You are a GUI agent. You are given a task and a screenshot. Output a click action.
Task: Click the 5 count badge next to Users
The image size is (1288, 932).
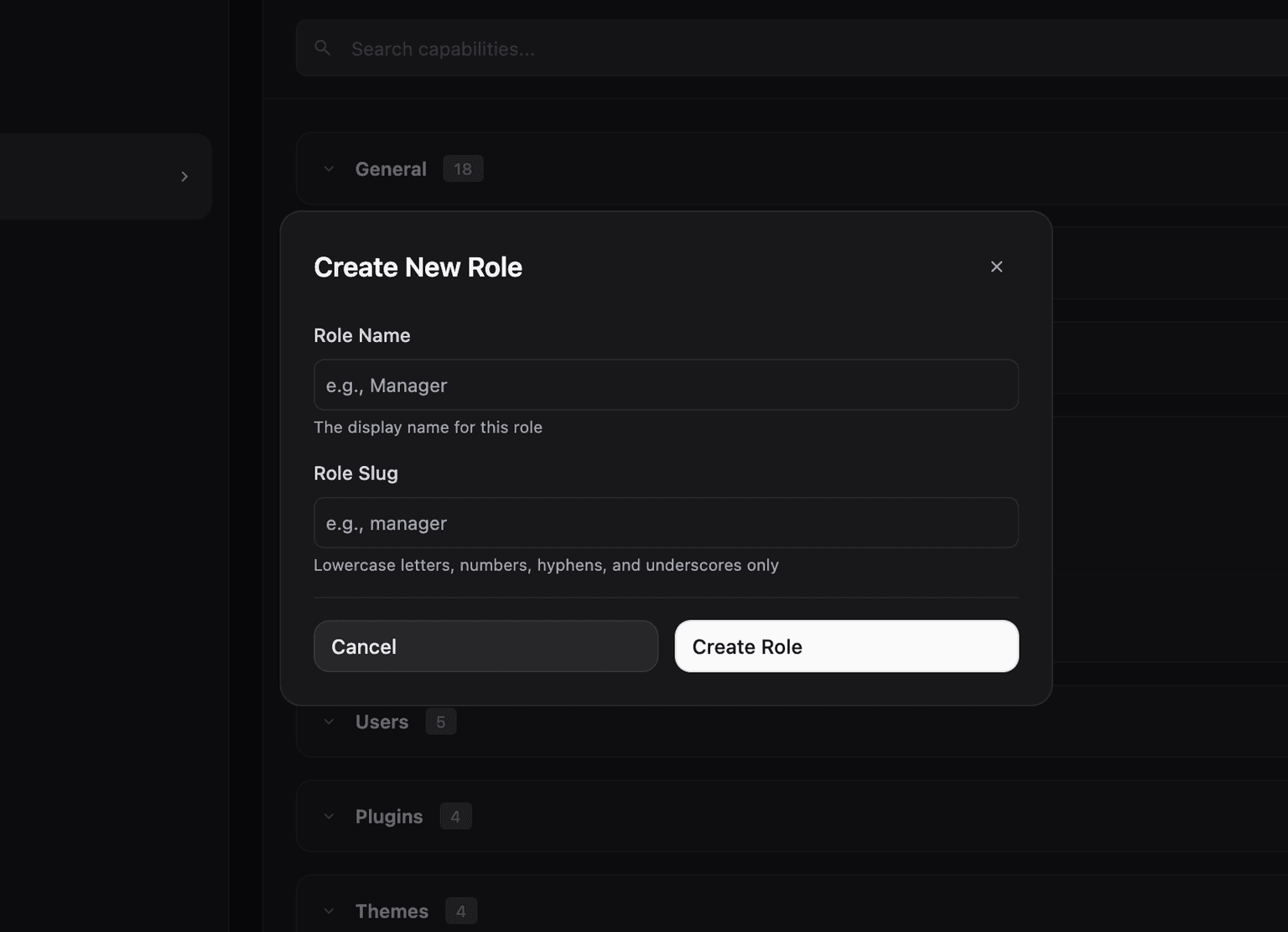[x=440, y=721]
